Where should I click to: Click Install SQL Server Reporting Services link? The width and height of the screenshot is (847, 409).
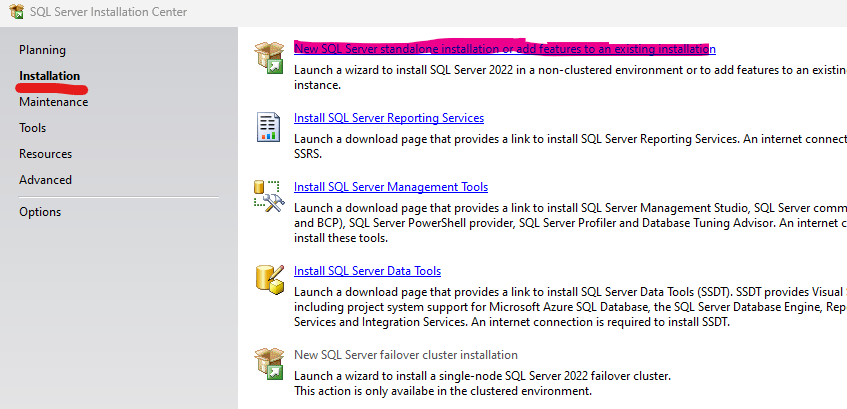pyautogui.click(x=389, y=117)
